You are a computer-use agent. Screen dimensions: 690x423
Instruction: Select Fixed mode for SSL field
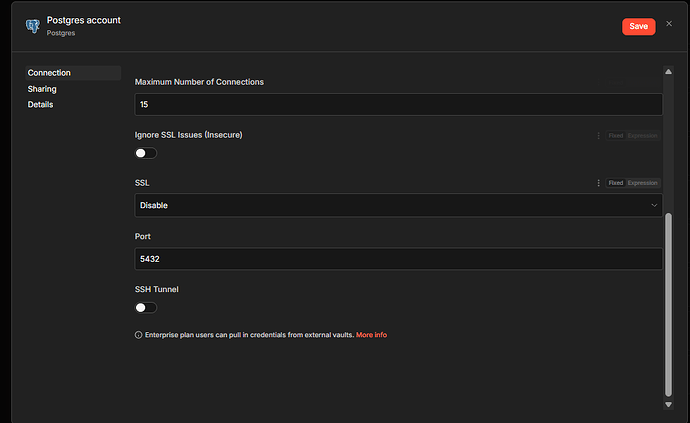pos(616,183)
